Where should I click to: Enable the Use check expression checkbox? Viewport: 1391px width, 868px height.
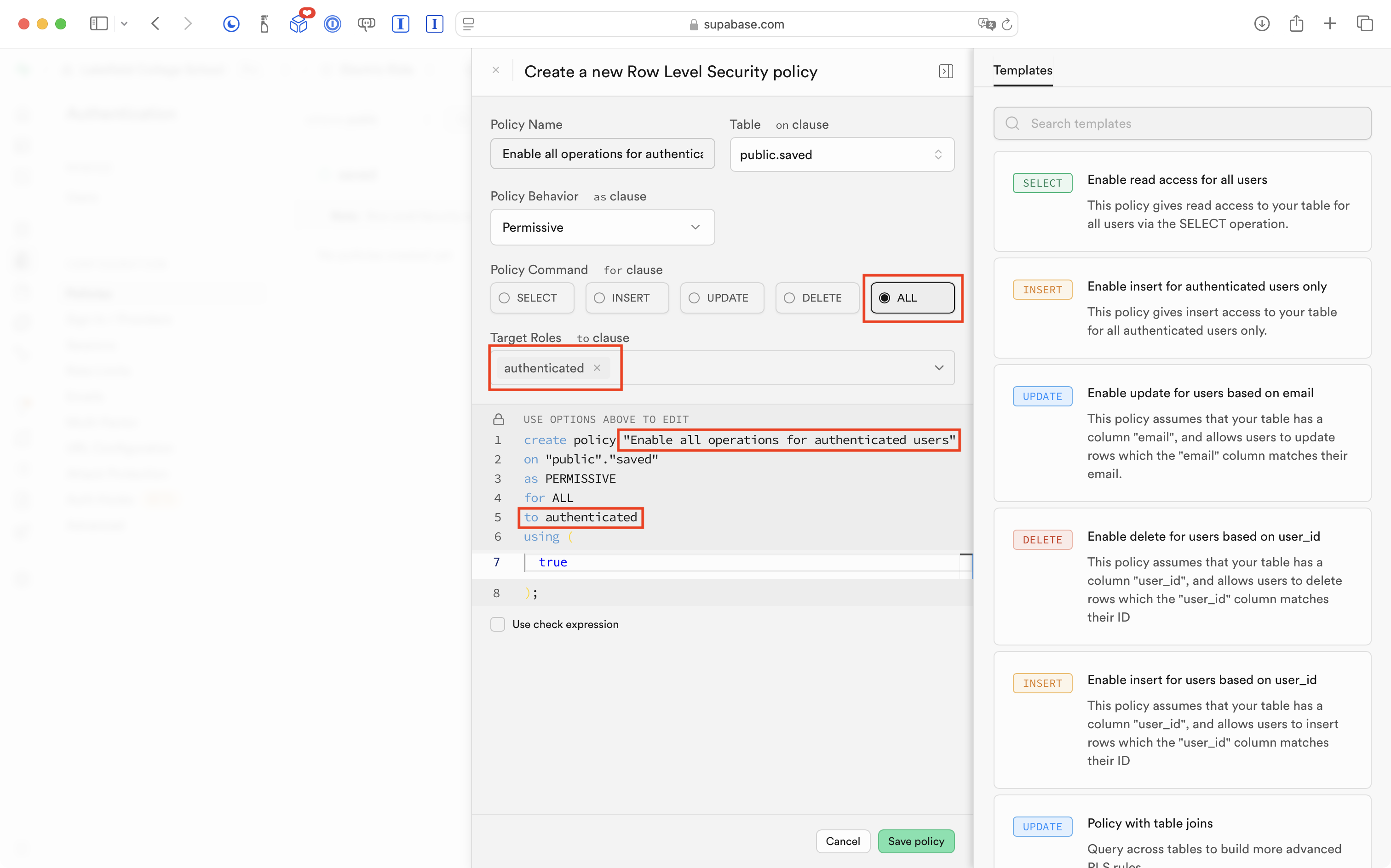coord(498,624)
